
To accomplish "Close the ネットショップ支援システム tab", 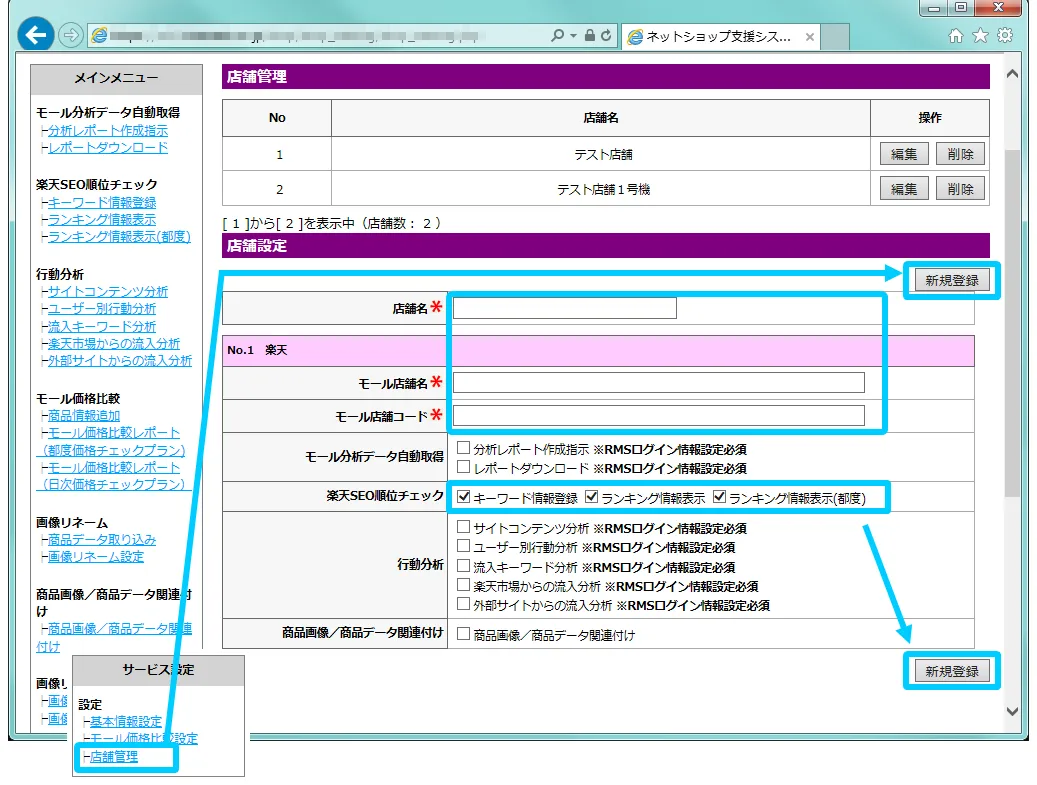I will click(x=809, y=37).
